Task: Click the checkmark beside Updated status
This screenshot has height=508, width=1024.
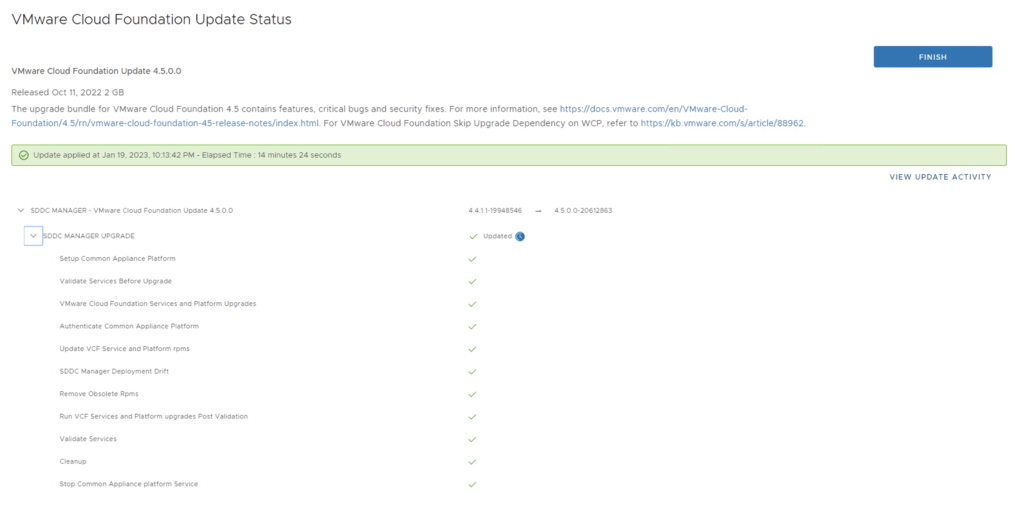Action: pyautogui.click(x=473, y=236)
